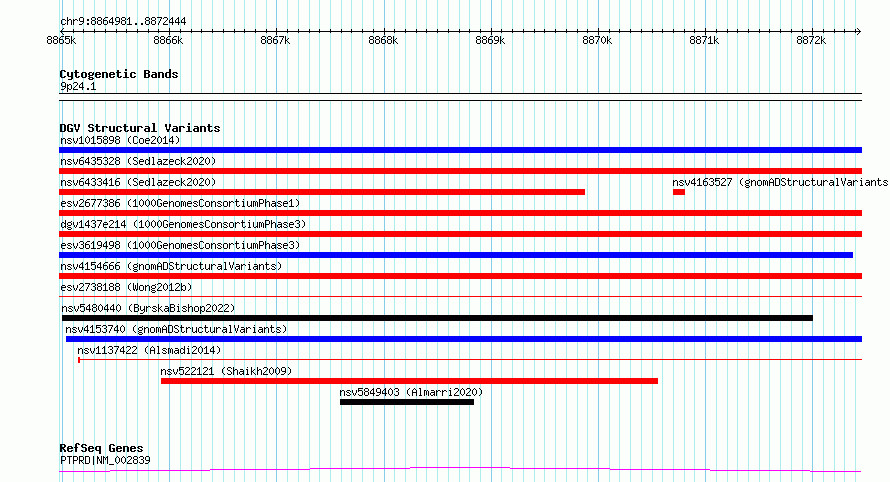
Task: Open nsv4154666 (gnomADStructuralVariants) label
Action: point(171,266)
